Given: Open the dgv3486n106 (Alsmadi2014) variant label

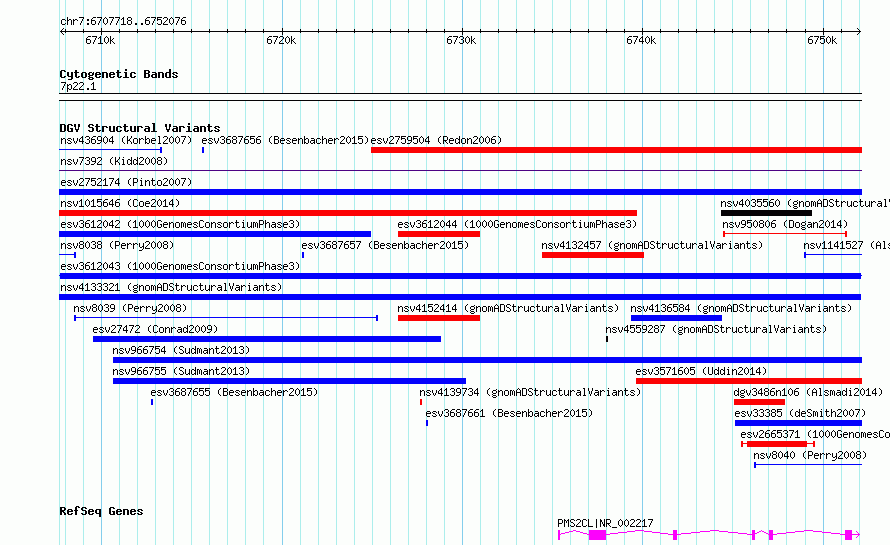Looking at the screenshot, I should coord(808,392).
